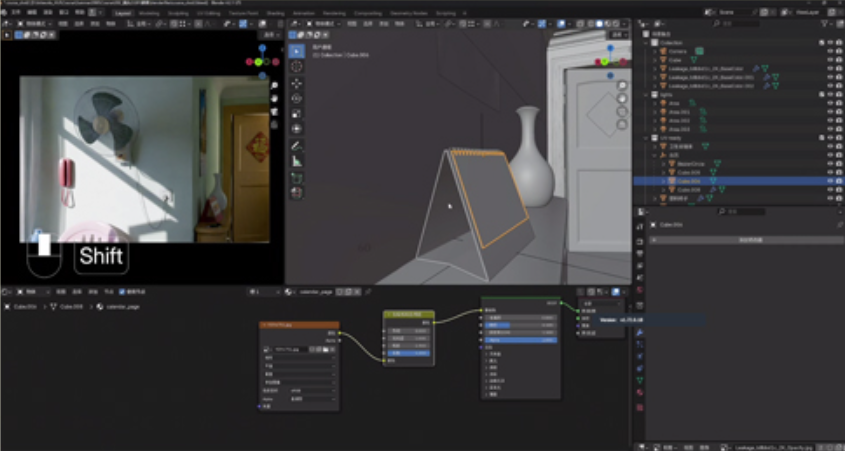
Task: Expand Subsurface panel in Principled BSDF node
Action: pyautogui.click(x=487, y=355)
